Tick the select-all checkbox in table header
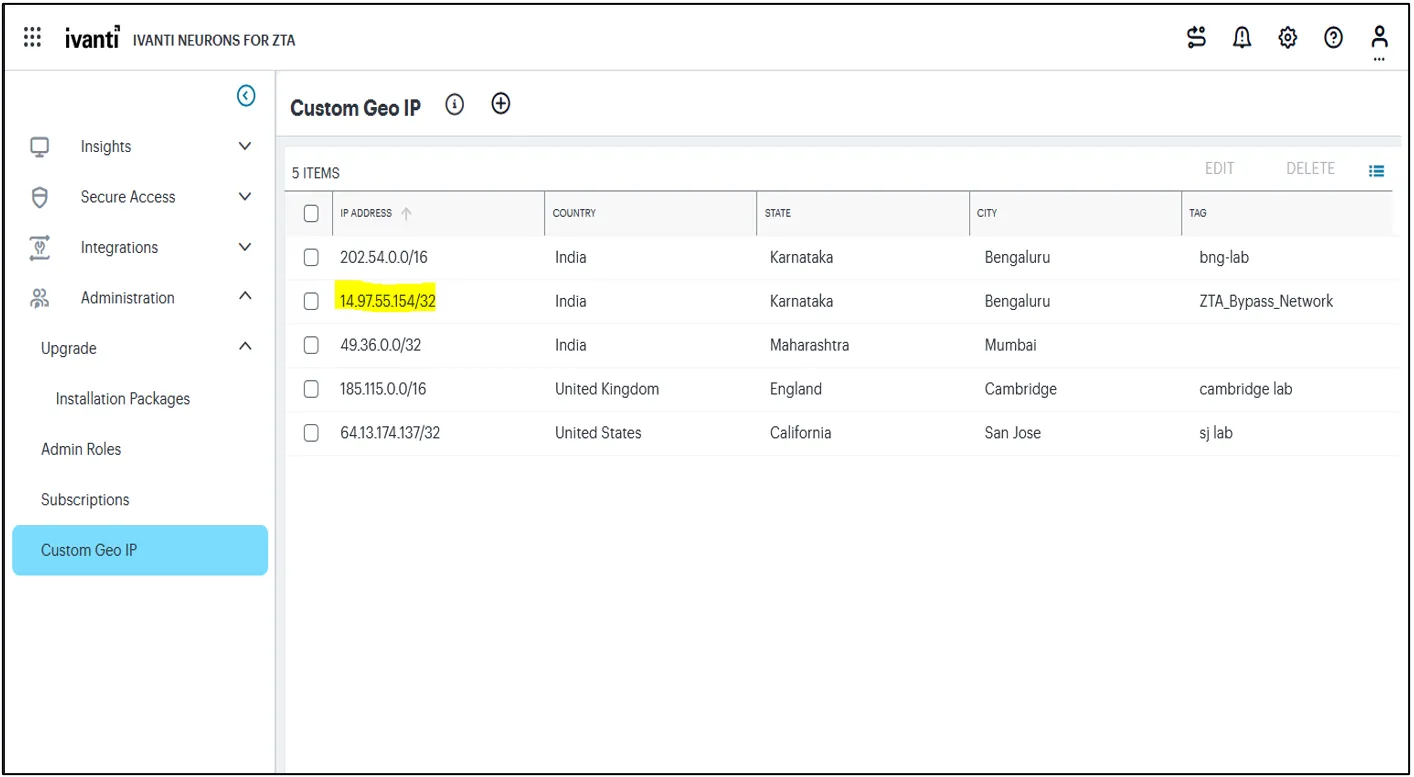Screen dimensions: 1414x777 311,213
